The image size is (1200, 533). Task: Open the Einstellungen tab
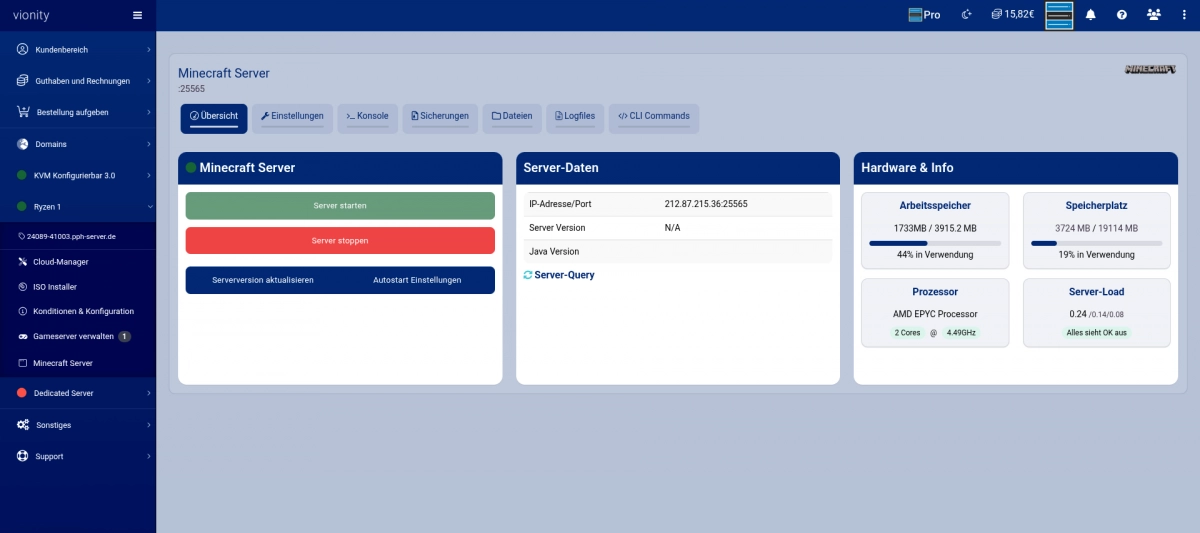[292, 118]
